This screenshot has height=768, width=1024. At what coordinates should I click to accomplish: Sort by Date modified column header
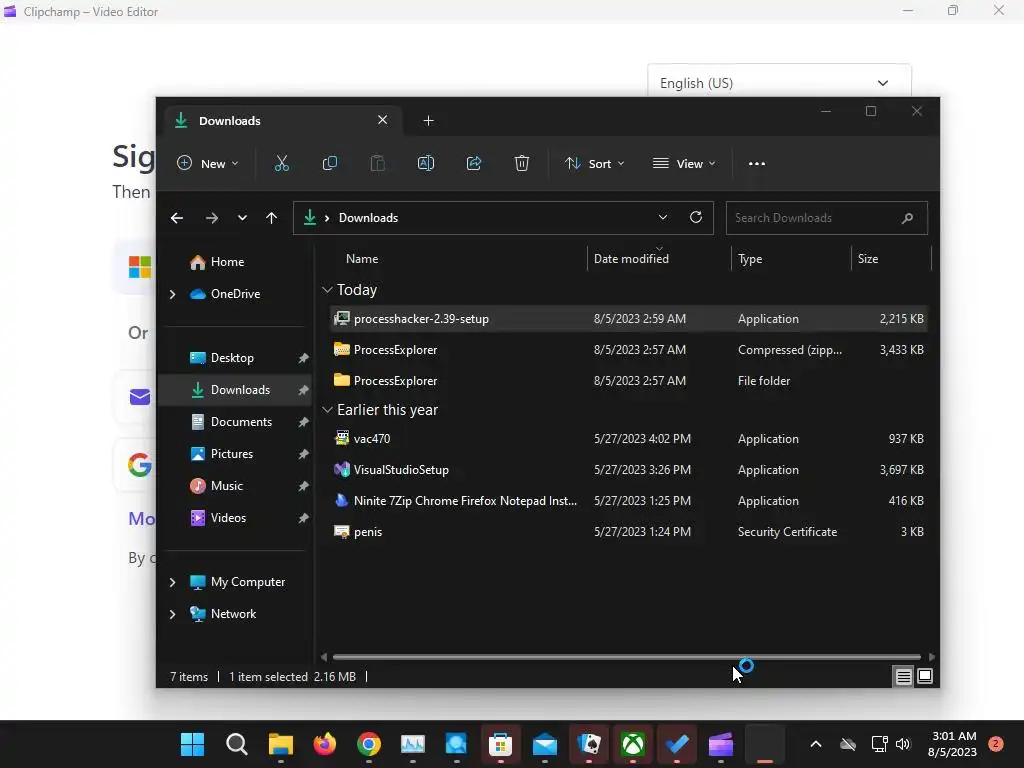click(x=631, y=259)
